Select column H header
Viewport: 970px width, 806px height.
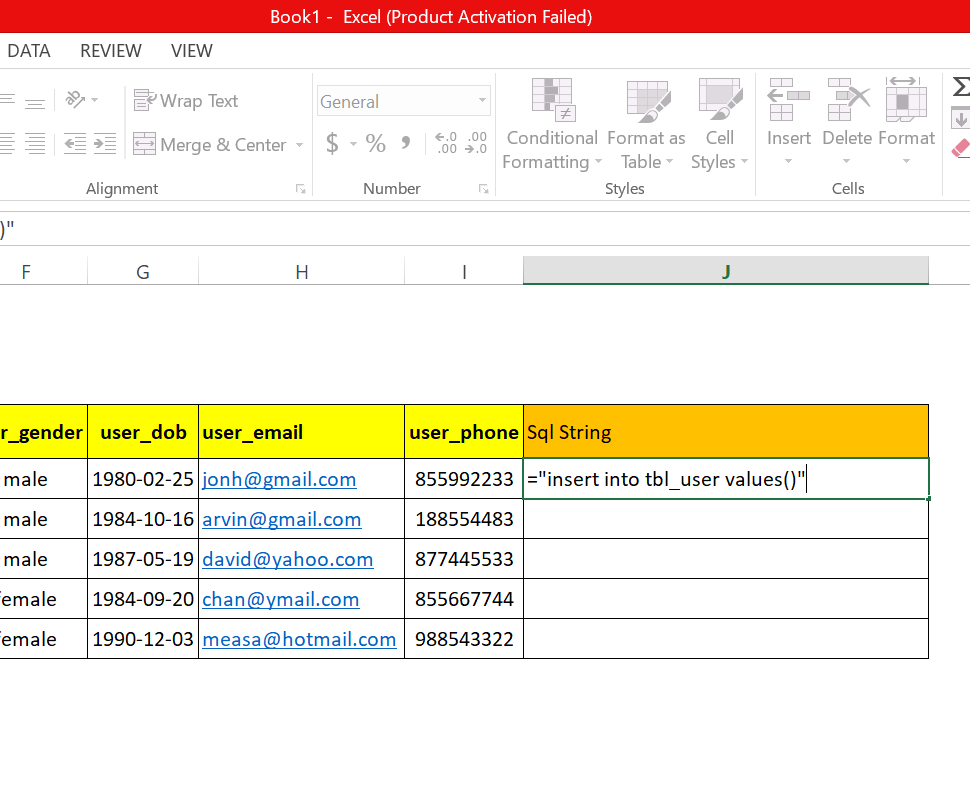pos(301,271)
